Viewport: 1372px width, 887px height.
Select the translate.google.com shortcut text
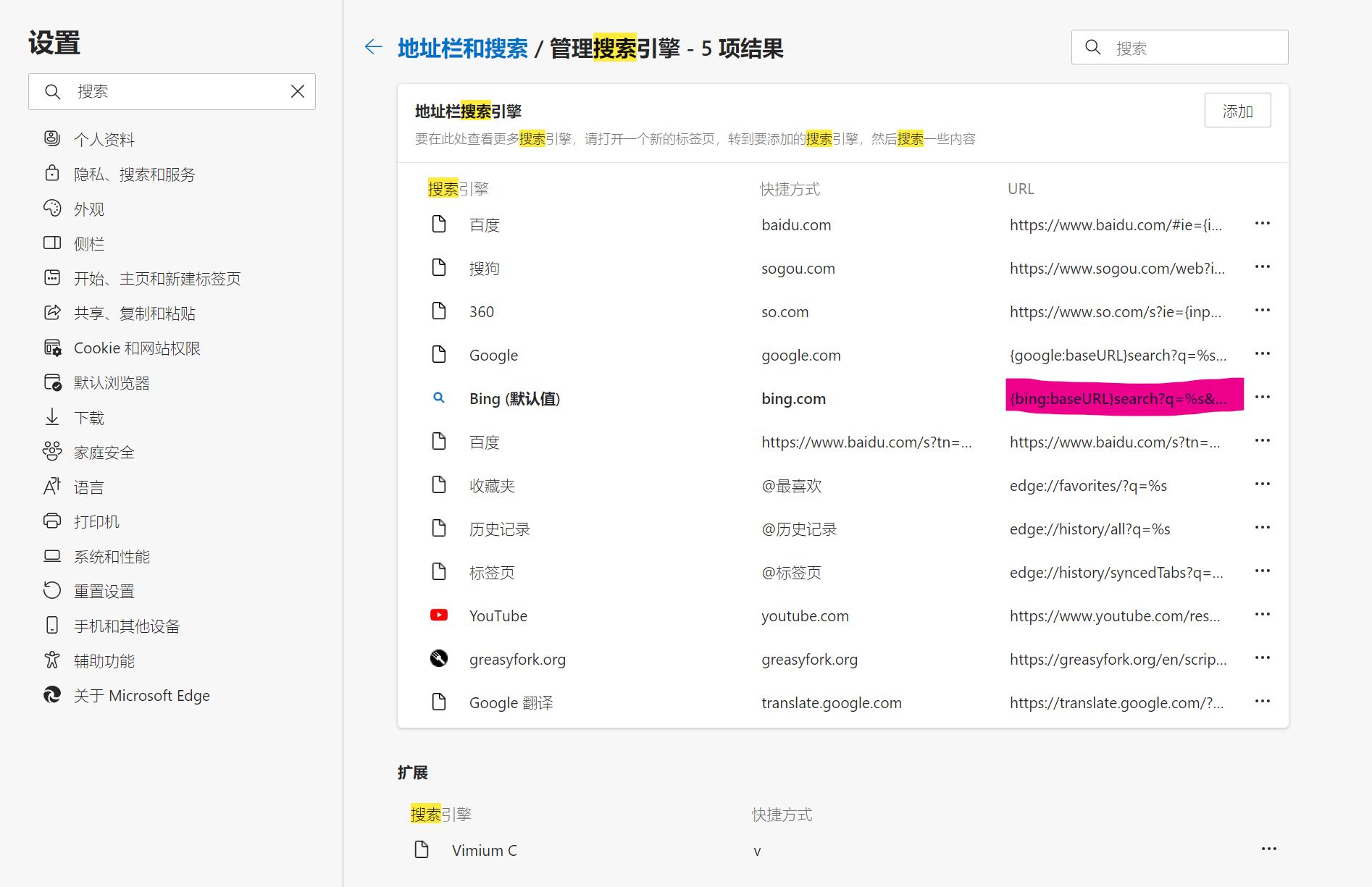point(832,703)
